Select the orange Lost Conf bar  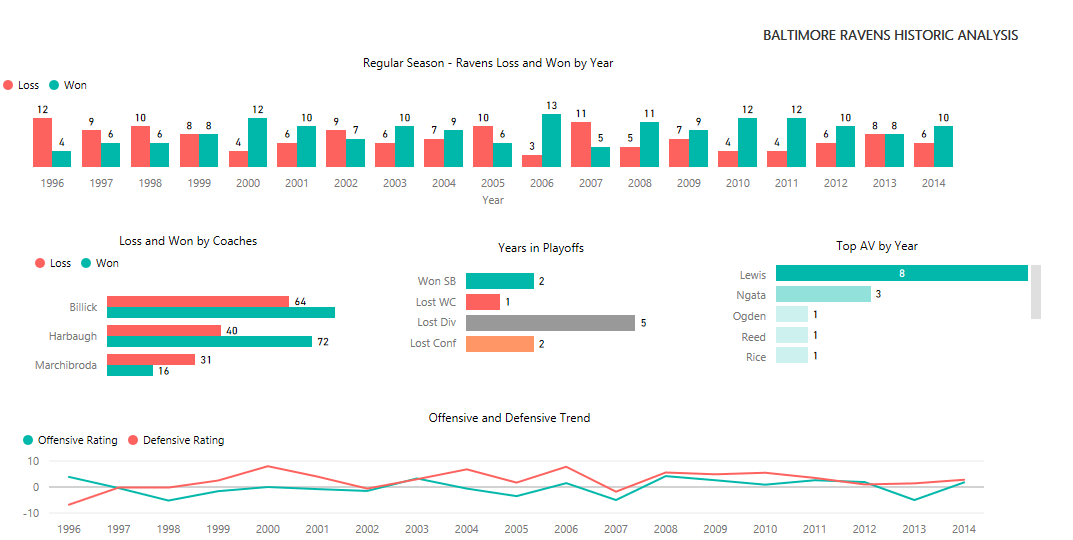point(500,344)
